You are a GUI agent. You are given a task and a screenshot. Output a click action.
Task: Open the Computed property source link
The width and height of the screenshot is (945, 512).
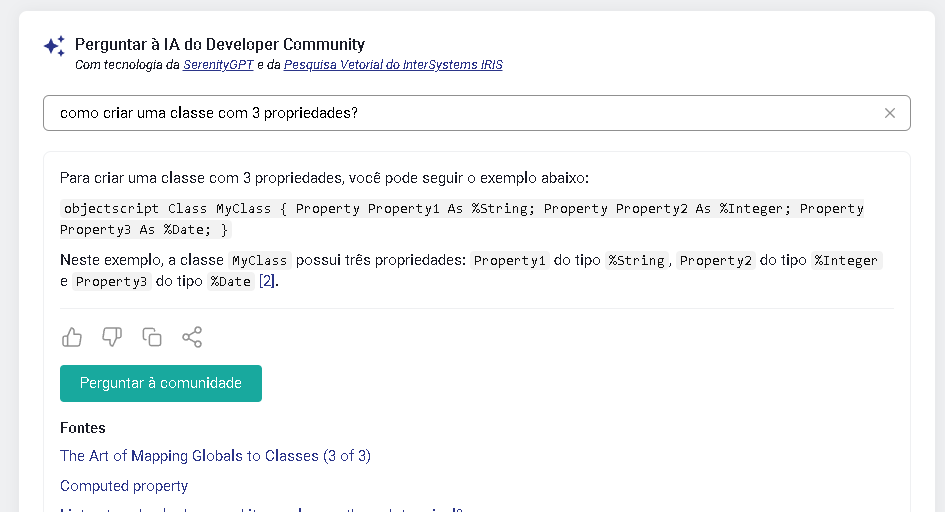(124, 486)
